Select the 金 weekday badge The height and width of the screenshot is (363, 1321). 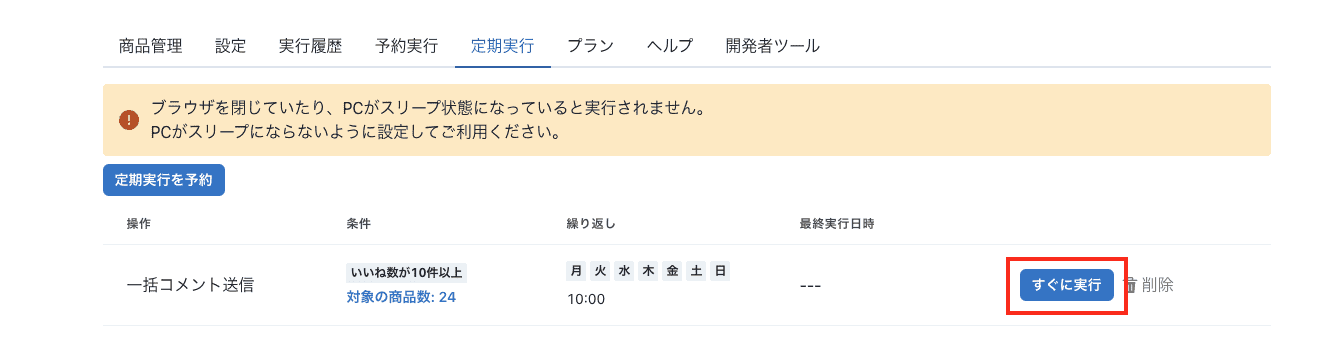[672, 271]
